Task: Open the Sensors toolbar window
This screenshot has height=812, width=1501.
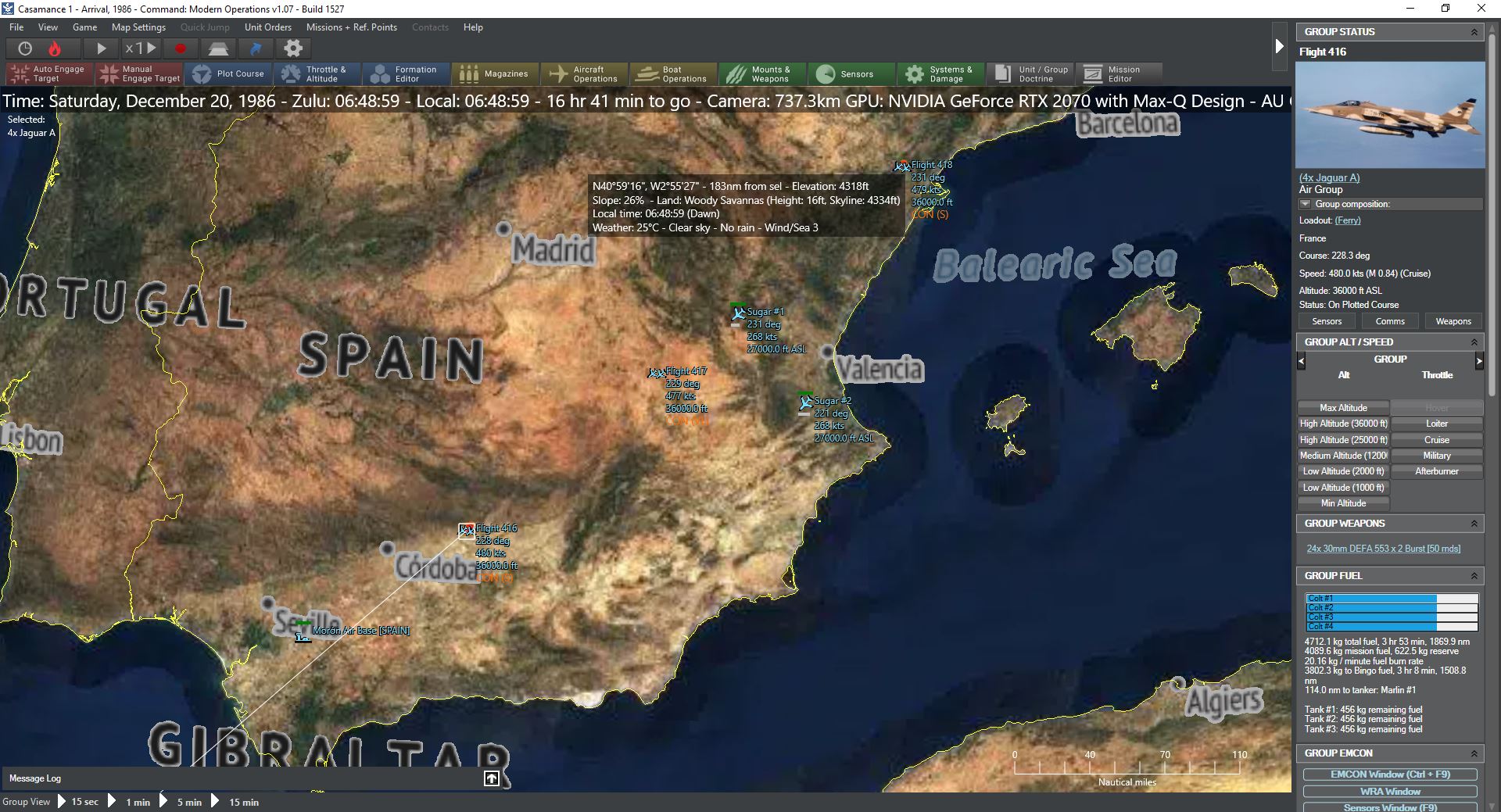Action: (852, 74)
